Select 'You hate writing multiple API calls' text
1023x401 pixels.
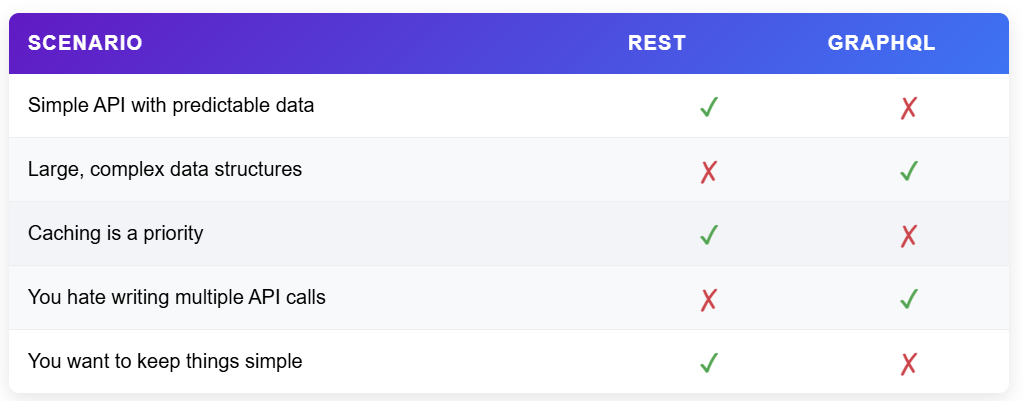[177, 297]
